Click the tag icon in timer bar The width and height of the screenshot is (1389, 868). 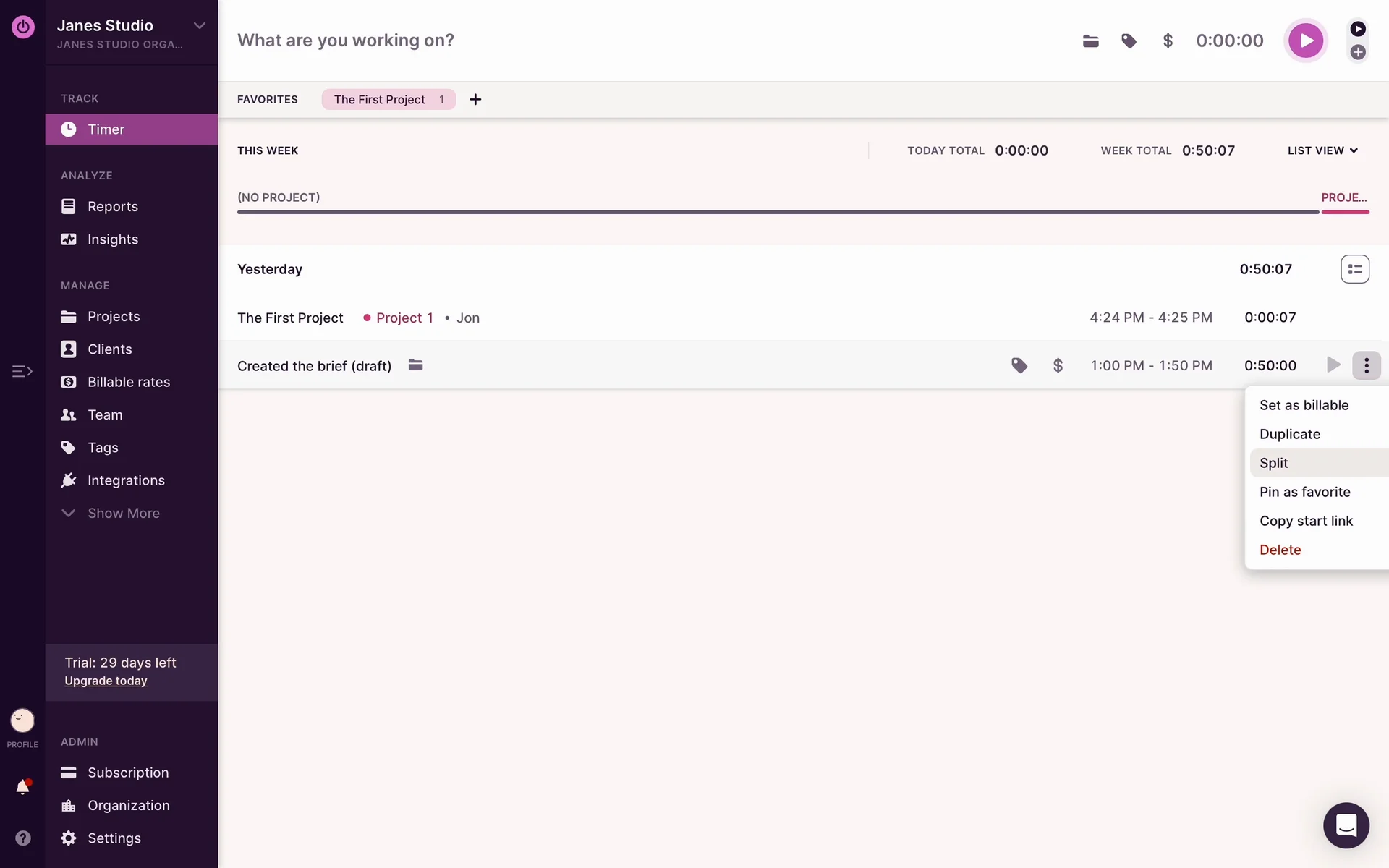pyautogui.click(x=1129, y=41)
